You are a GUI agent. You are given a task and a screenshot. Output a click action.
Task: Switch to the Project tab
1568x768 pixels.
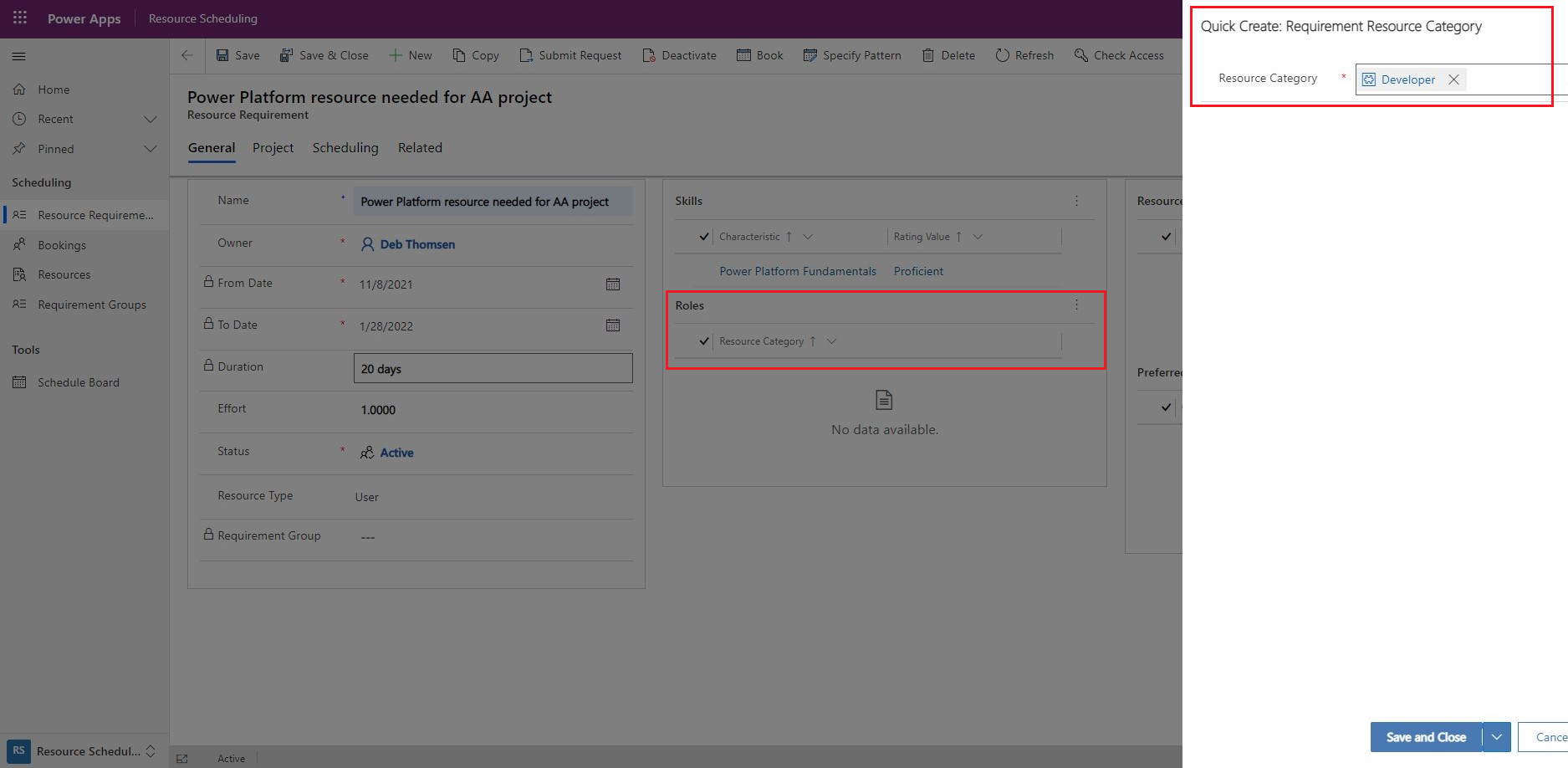pos(273,147)
